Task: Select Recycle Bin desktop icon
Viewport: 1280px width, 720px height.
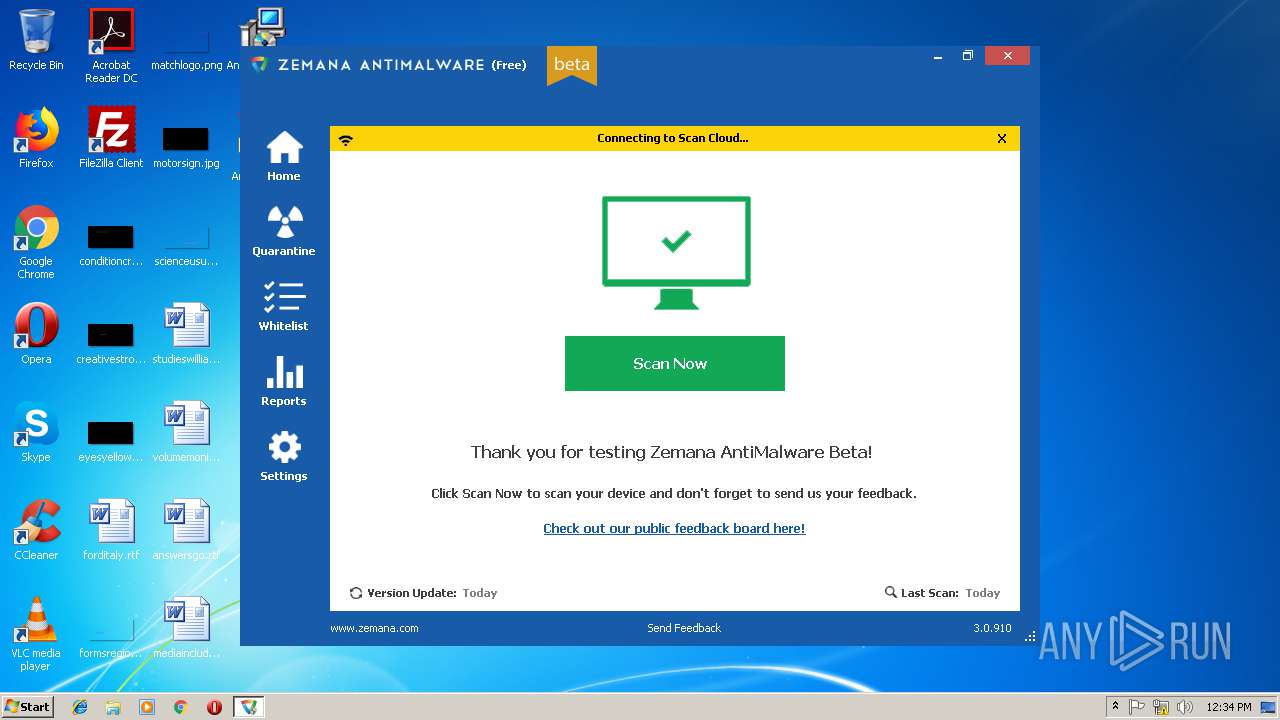Action: pyautogui.click(x=36, y=40)
